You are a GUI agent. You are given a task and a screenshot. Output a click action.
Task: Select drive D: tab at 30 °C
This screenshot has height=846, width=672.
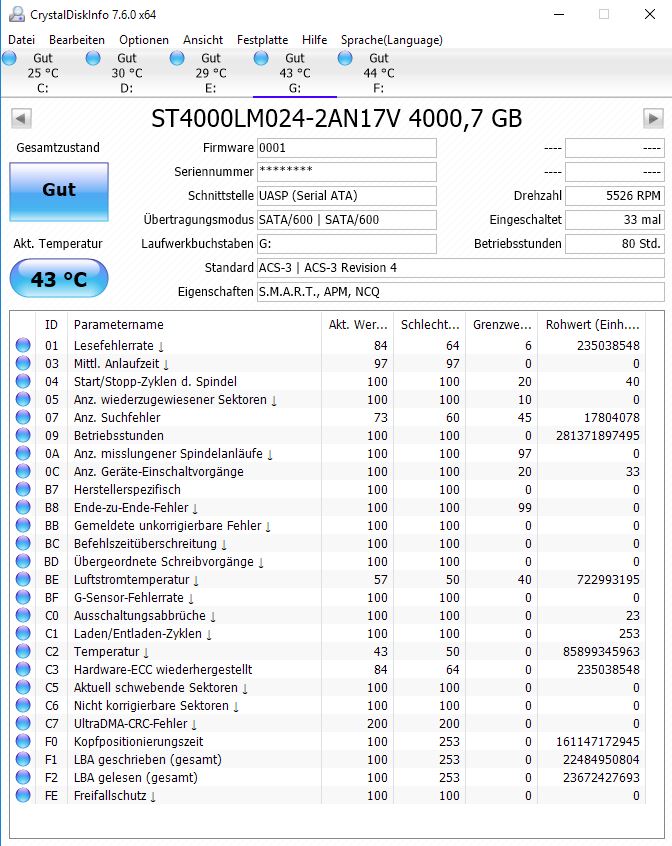127,73
